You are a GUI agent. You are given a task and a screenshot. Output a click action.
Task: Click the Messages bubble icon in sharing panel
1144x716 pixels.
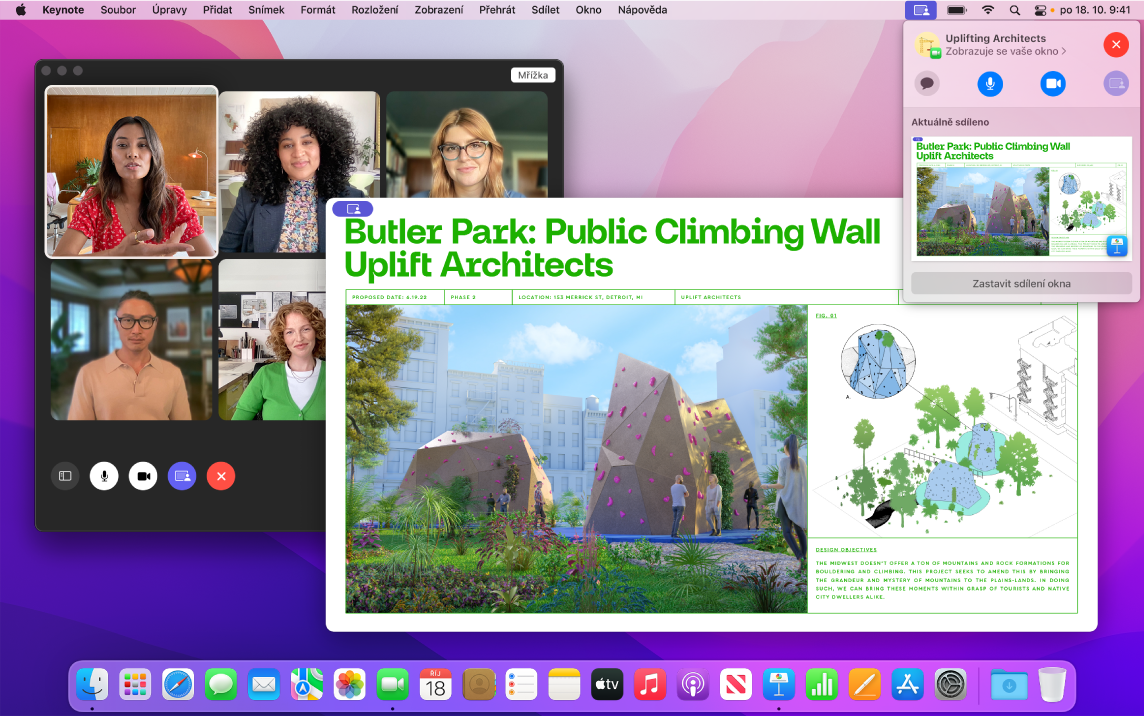pos(927,83)
